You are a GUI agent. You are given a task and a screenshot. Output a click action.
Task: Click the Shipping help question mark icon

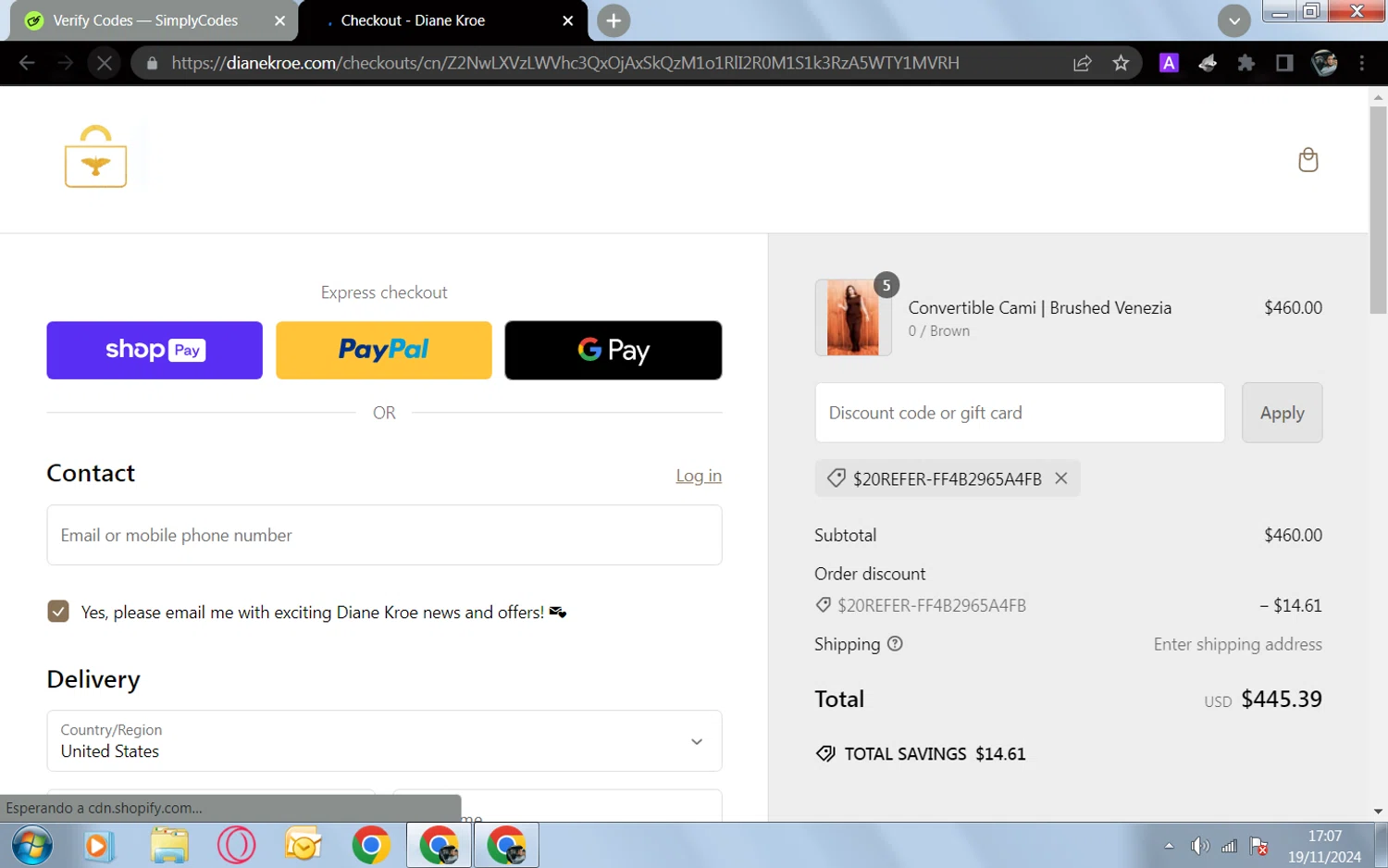[x=895, y=644]
